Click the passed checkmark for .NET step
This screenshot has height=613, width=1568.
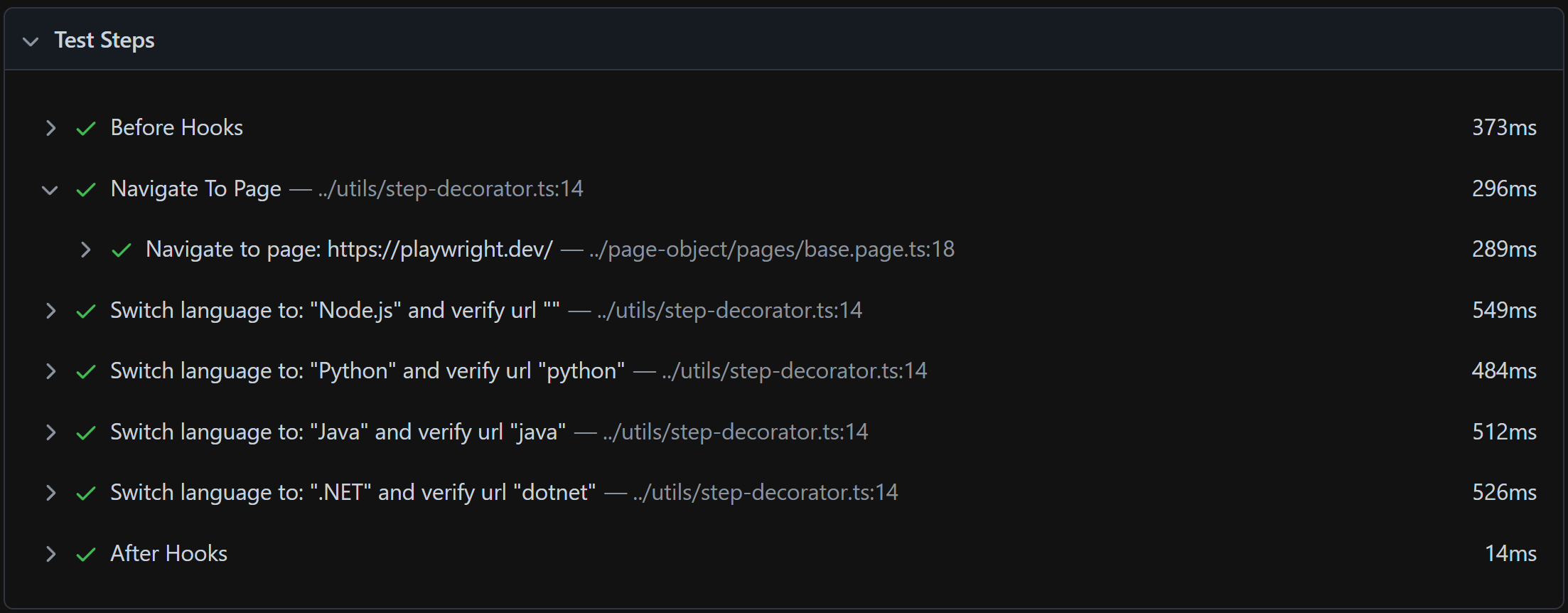[x=86, y=494]
